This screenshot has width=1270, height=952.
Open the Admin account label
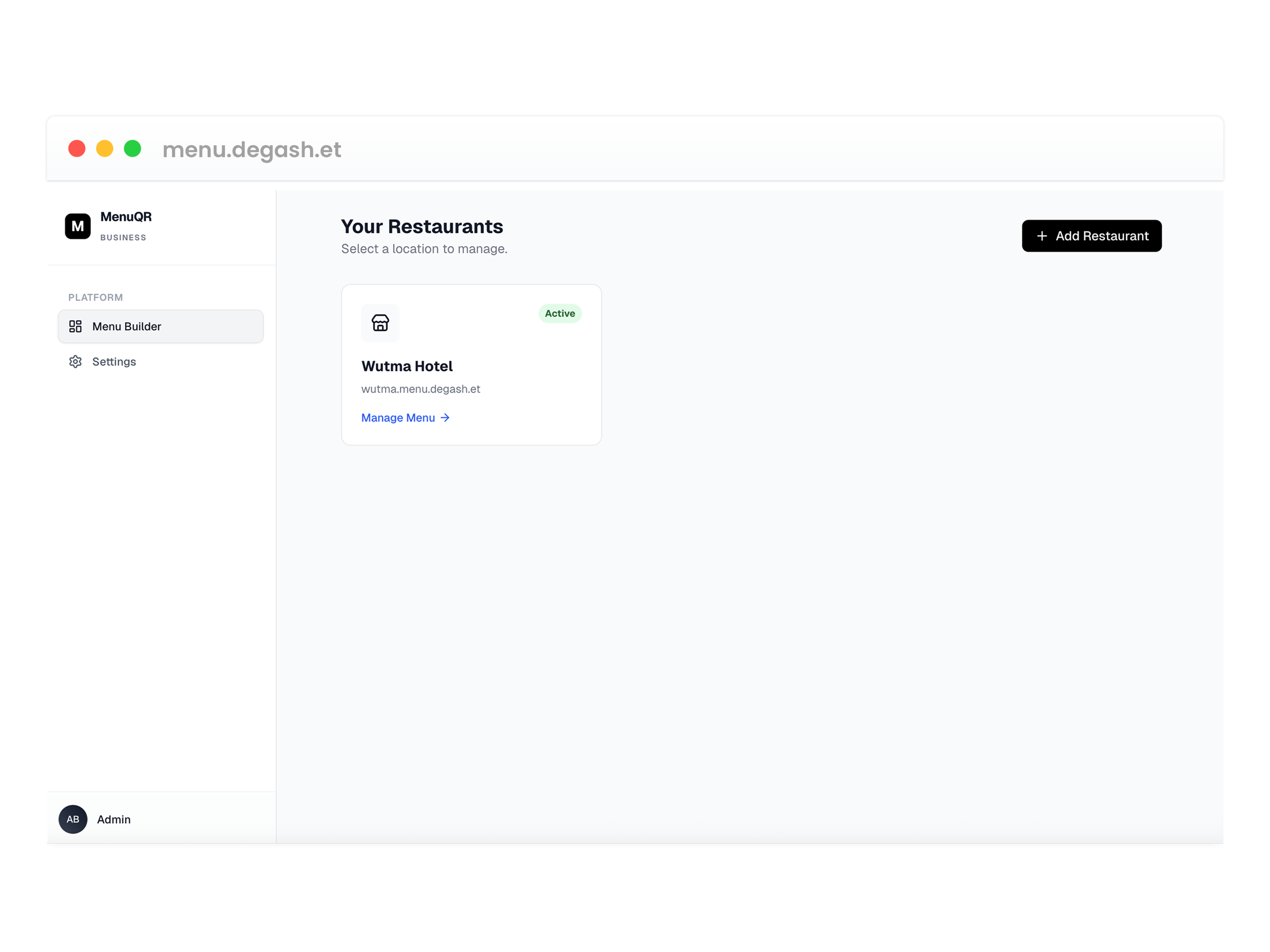tap(114, 819)
